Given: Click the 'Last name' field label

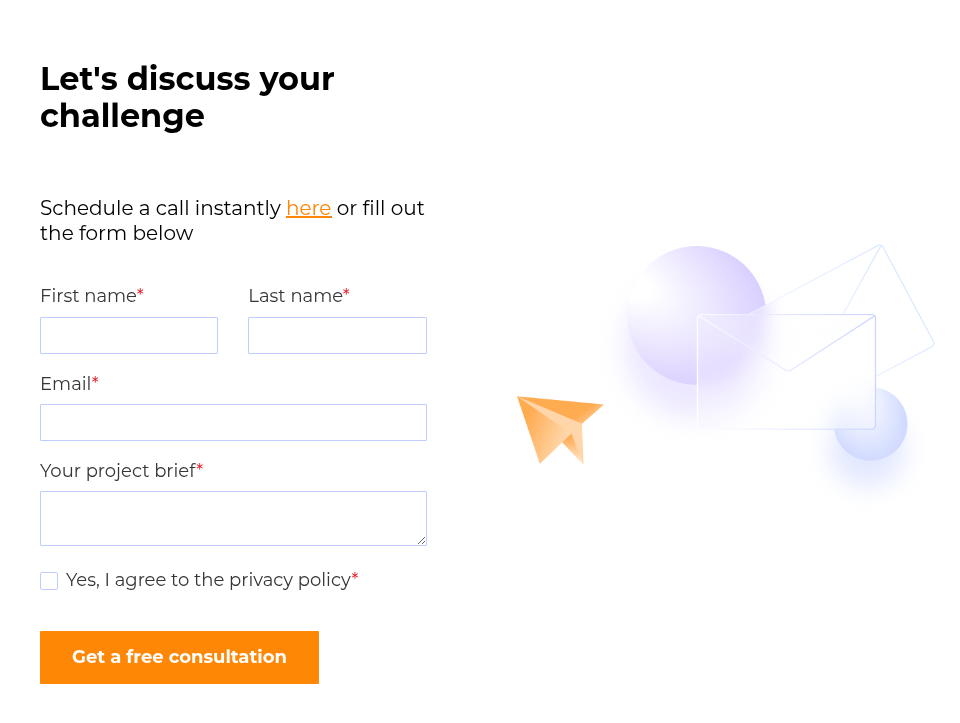Looking at the screenshot, I should click(x=295, y=296).
